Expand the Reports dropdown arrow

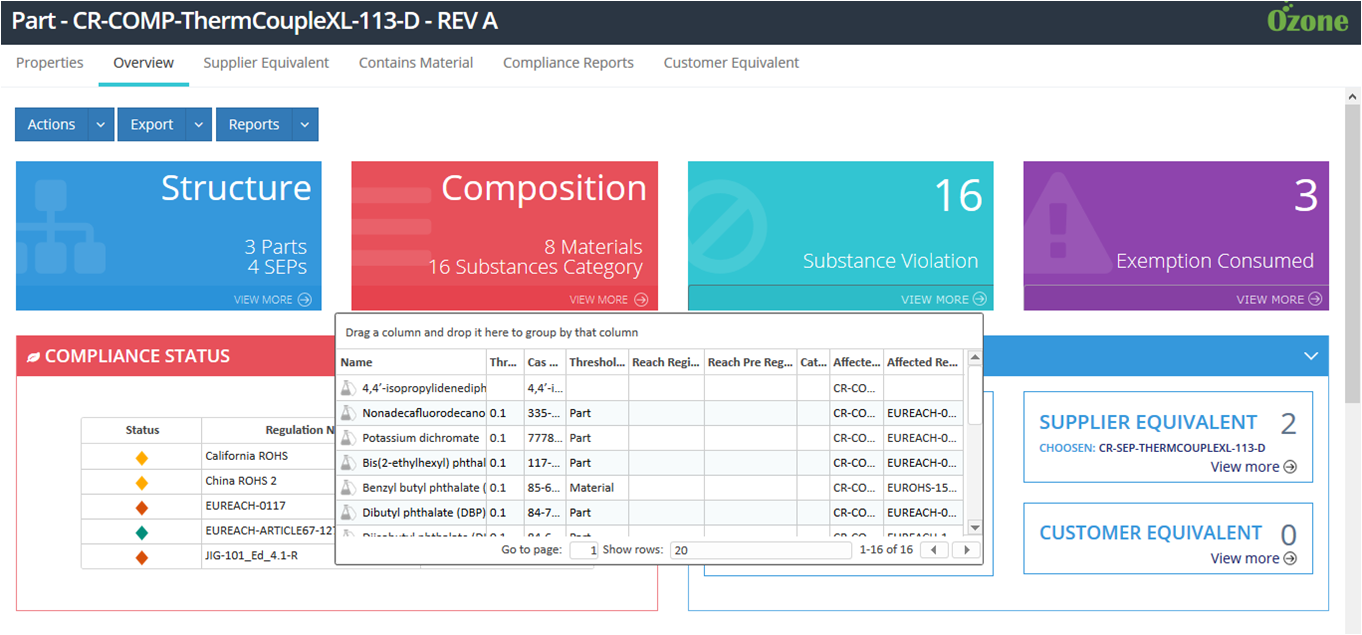(305, 125)
